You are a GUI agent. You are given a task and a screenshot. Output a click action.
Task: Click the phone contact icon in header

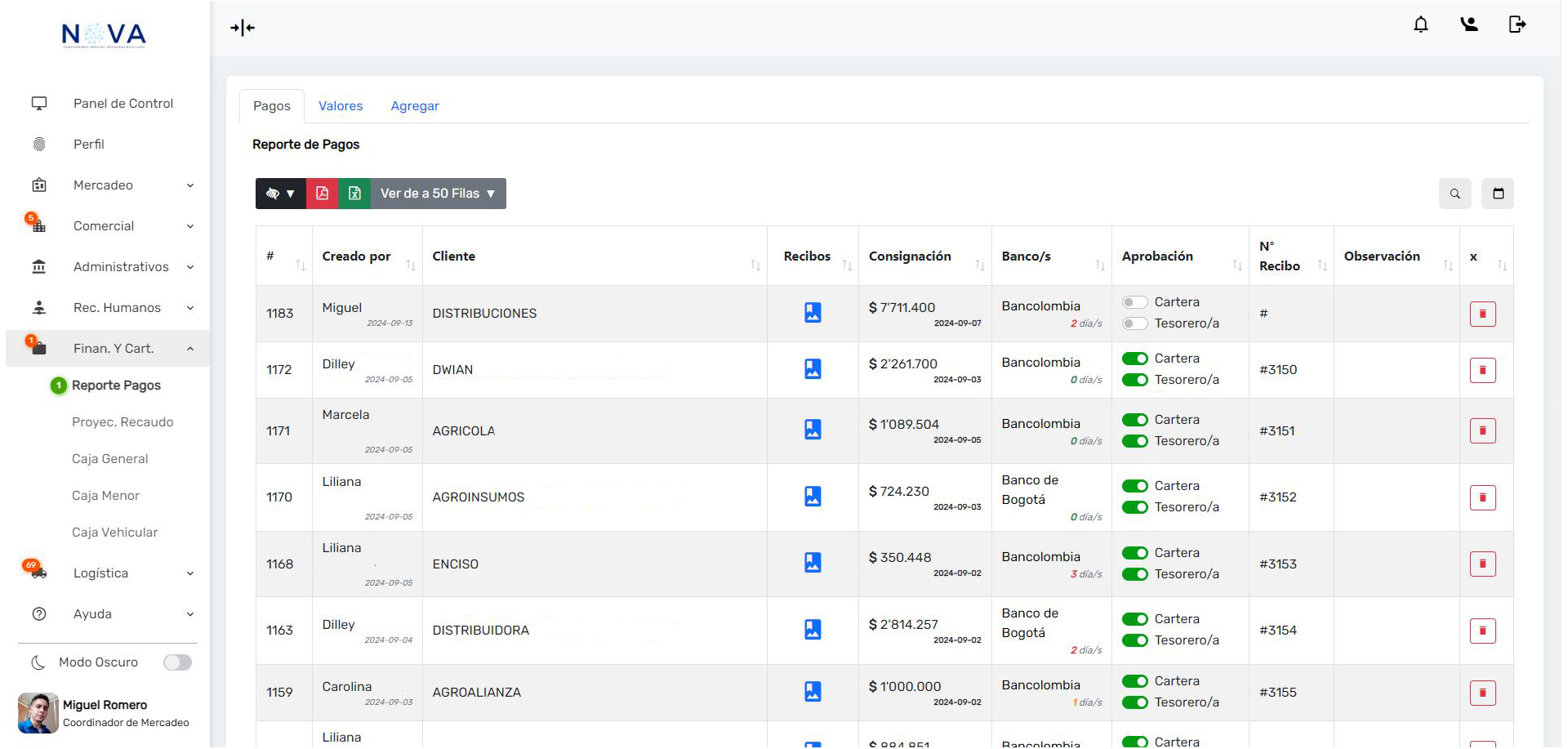click(x=1468, y=25)
